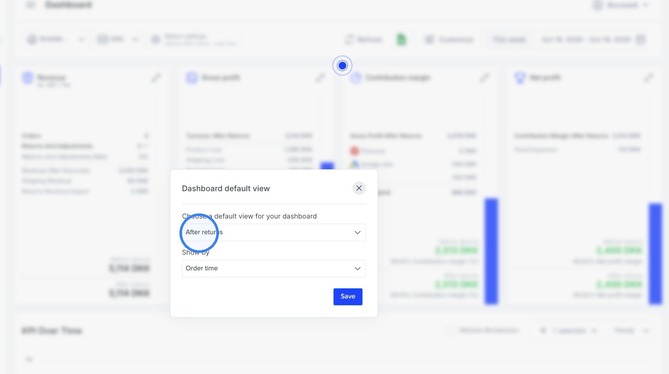Click the Gross profit card icon
This screenshot has height=374, width=669.
pyautogui.click(x=192, y=78)
